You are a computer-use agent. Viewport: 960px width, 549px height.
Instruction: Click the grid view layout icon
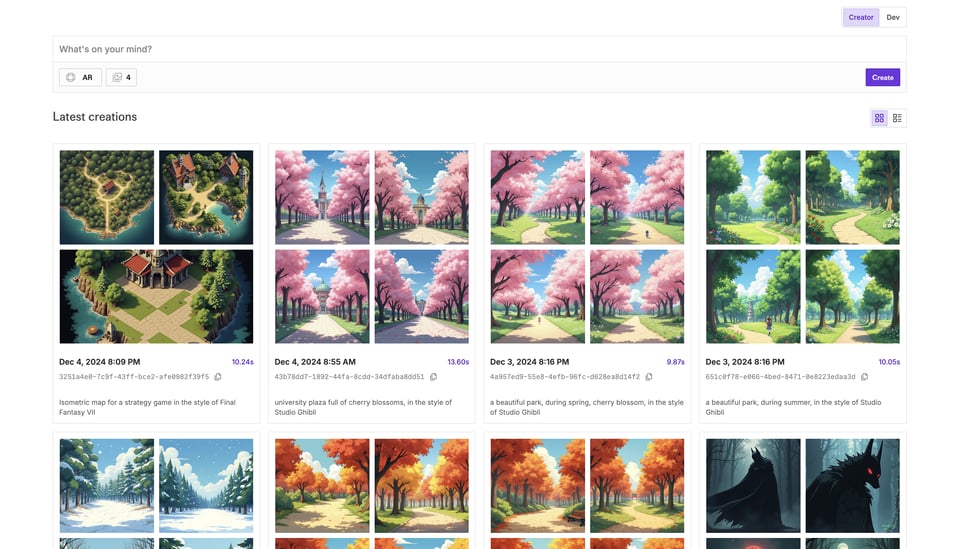(x=879, y=118)
